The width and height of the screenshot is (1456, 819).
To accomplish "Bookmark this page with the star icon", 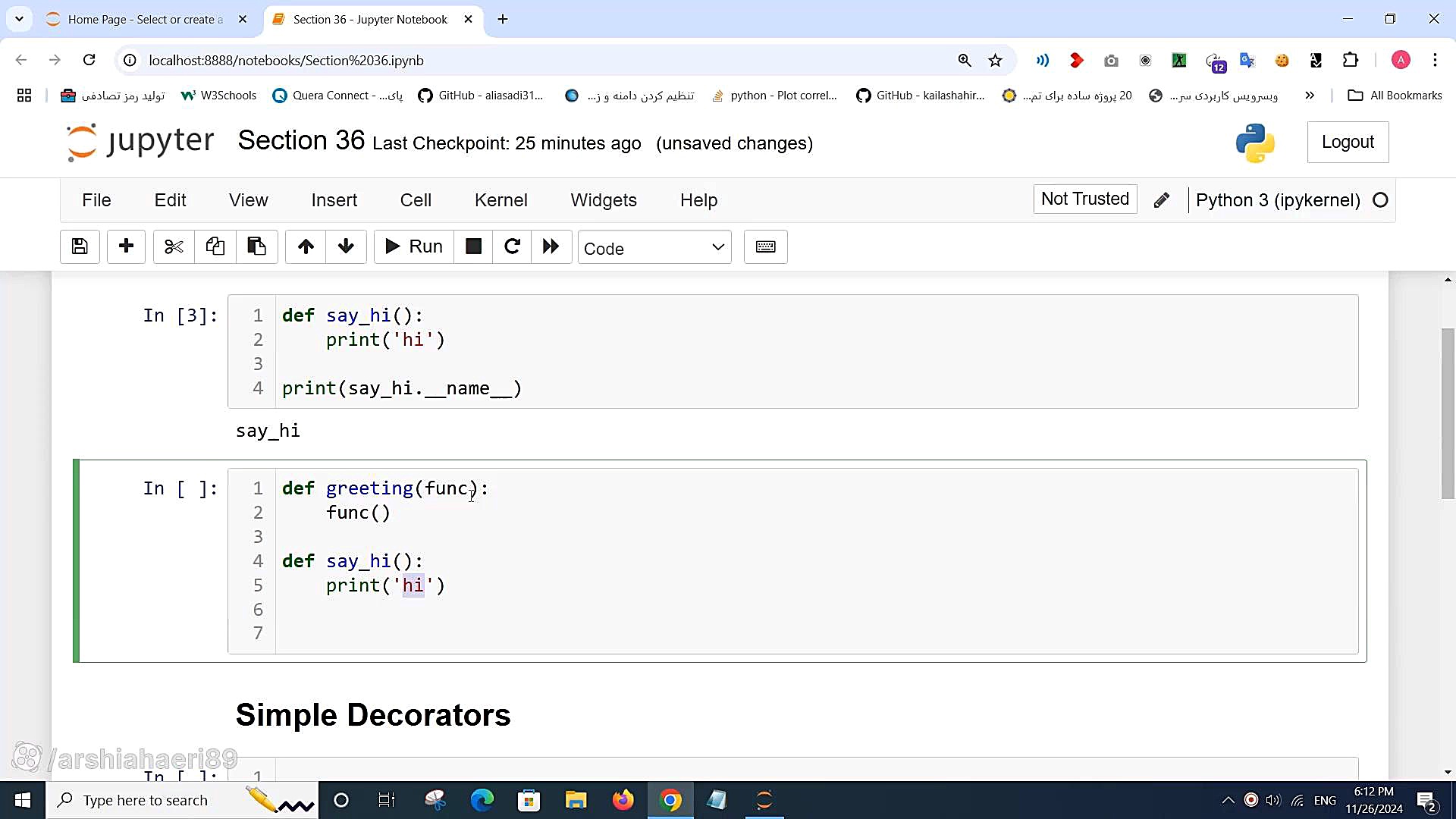I will point(996,60).
